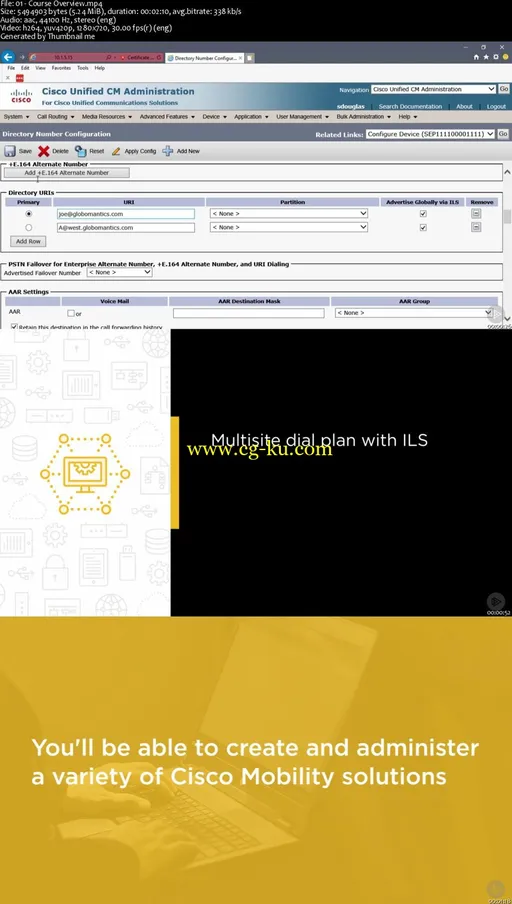Click the Add New plus icon
The width and height of the screenshot is (512, 904).
[168, 151]
